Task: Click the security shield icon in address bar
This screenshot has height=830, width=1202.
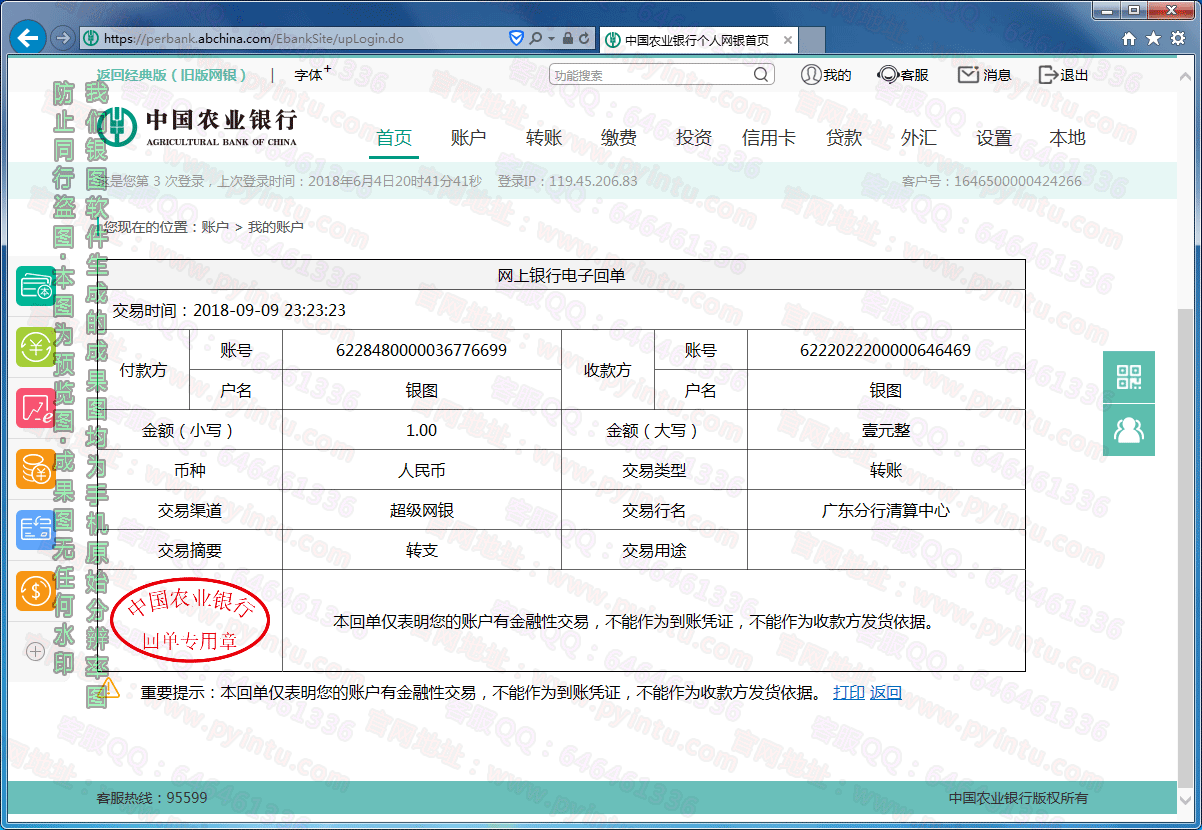Action: [517, 38]
